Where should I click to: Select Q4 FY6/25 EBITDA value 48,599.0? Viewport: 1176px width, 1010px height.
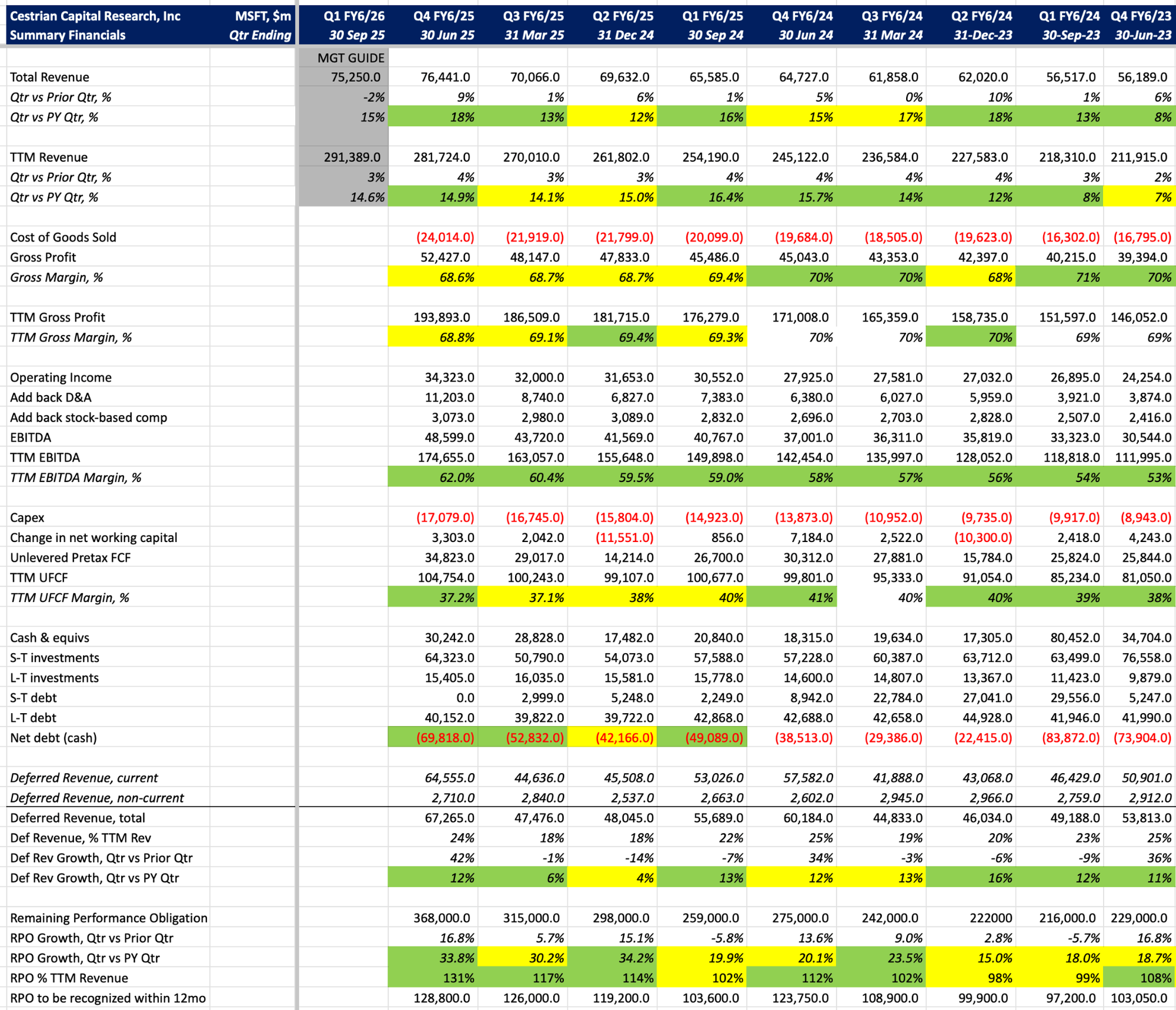pyautogui.click(x=449, y=437)
